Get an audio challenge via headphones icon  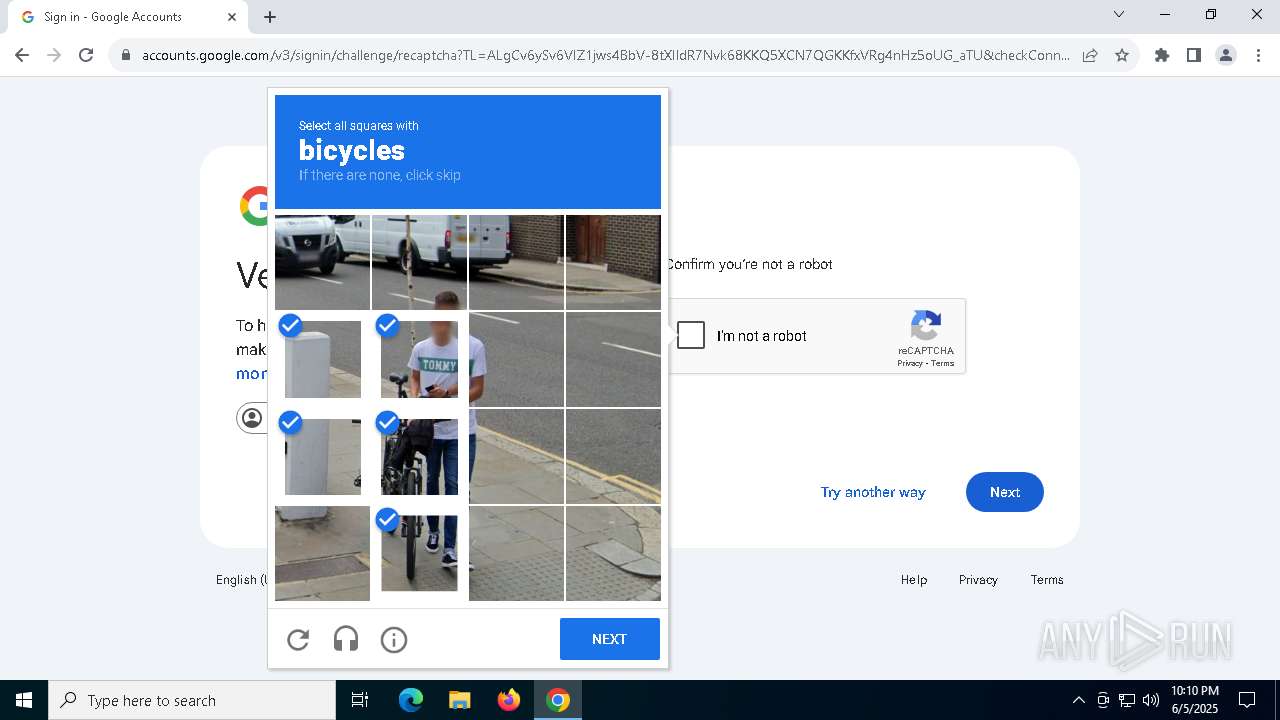pos(346,640)
